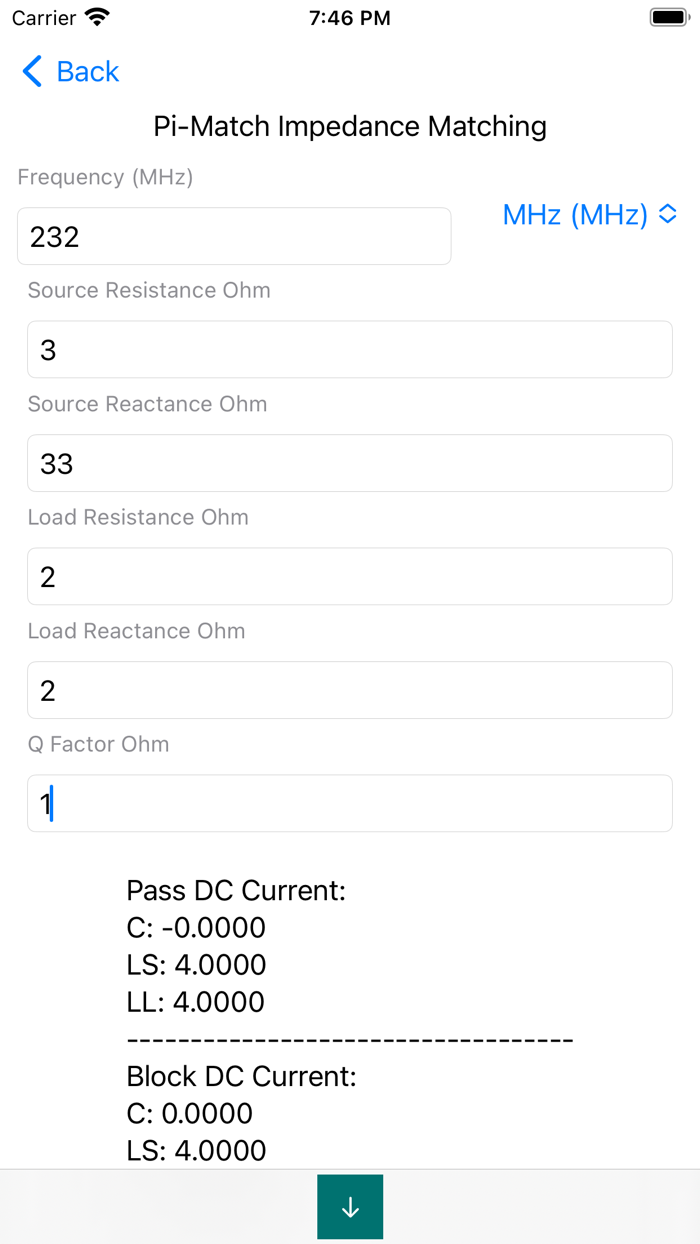Tap the 7:46 PM clock in status bar
The image size is (700, 1244).
point(349,16)
